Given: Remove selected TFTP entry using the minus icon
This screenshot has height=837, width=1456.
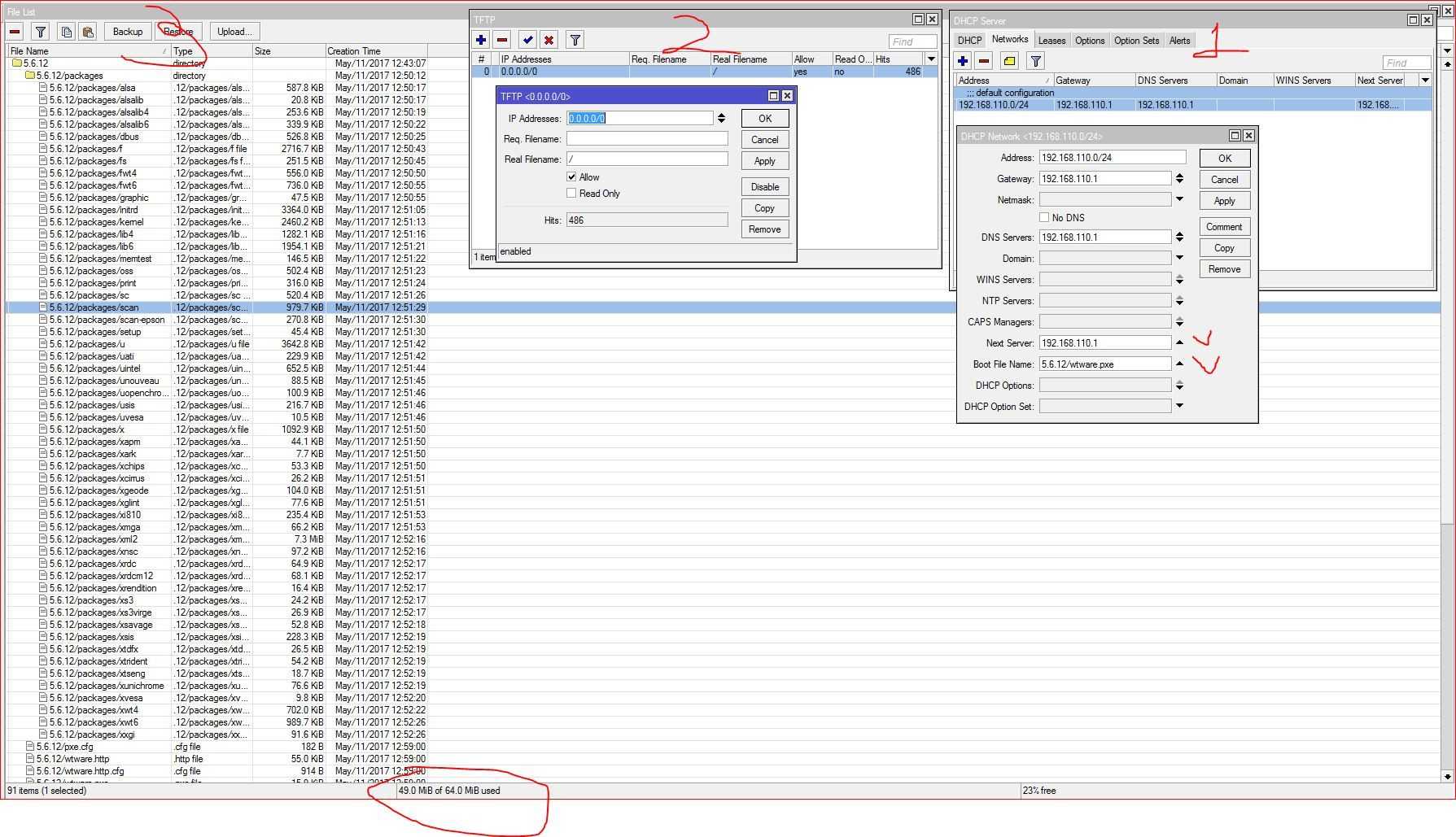Looking at the screenshot, I should 504,39.
